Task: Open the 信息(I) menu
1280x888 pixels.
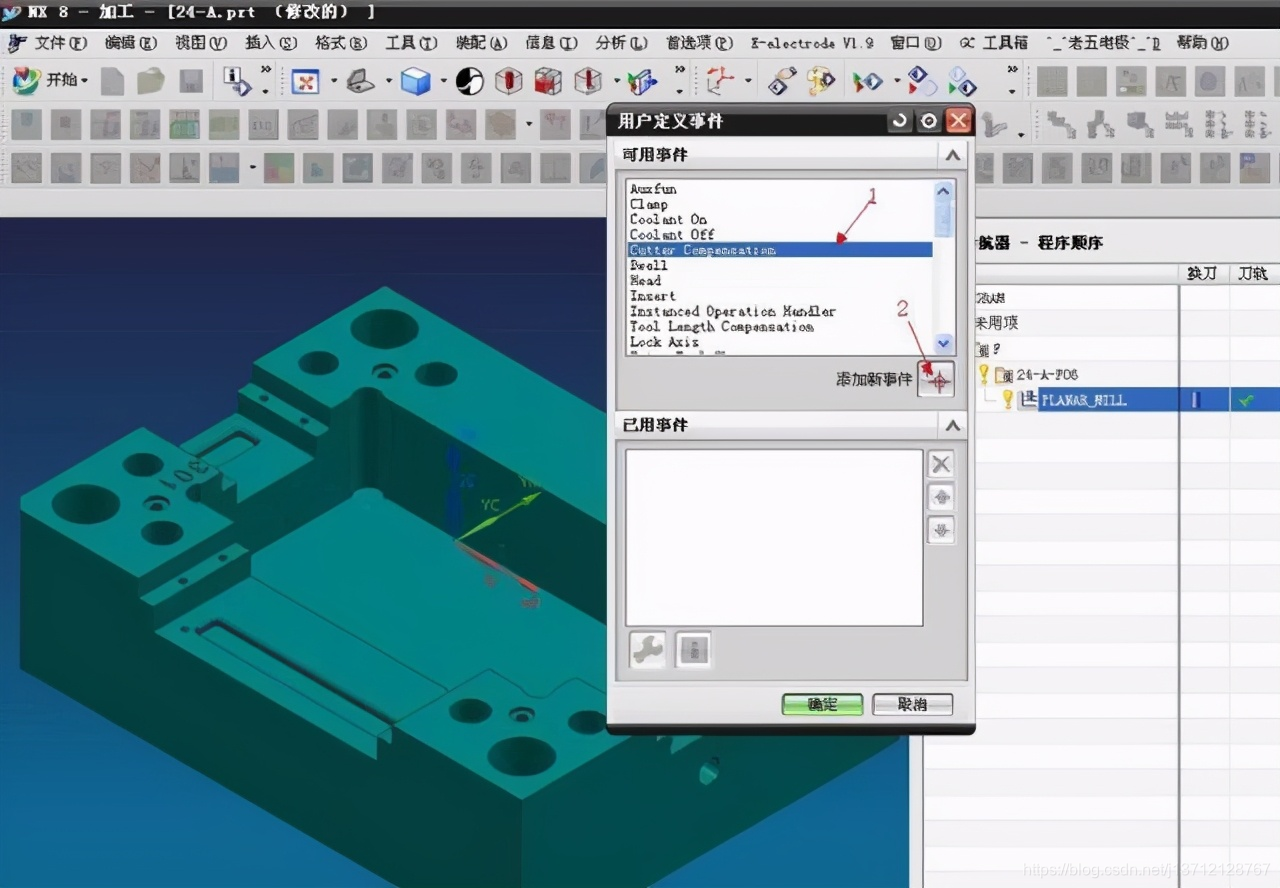Action: pyautogui.click(x=551, y=43)
